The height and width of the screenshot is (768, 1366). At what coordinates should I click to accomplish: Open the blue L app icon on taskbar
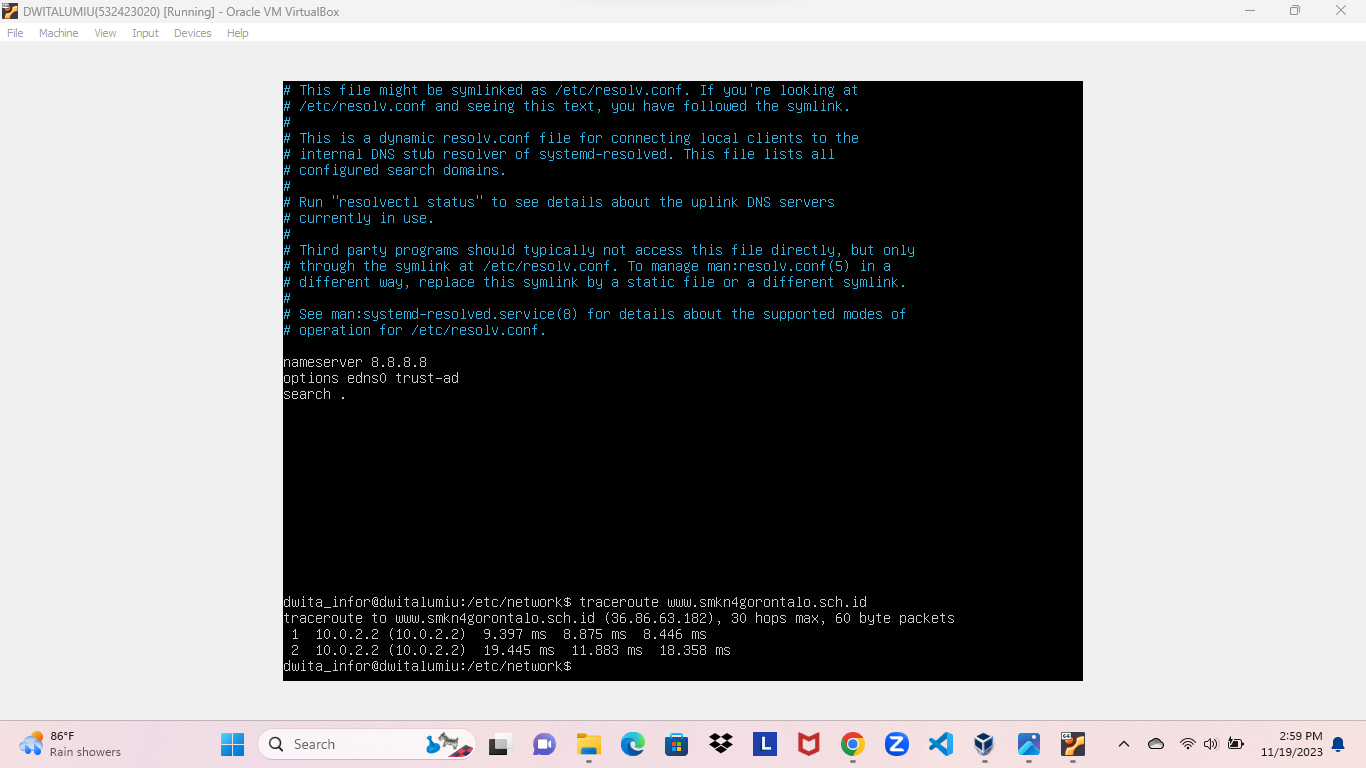pyautogui.click(x=764, y=744)
